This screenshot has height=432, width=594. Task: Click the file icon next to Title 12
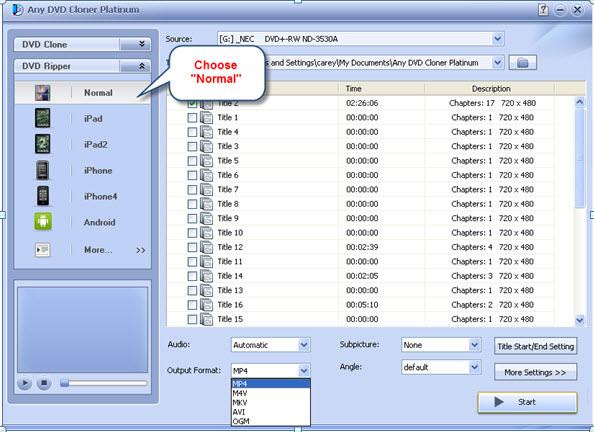pos(206,247)
